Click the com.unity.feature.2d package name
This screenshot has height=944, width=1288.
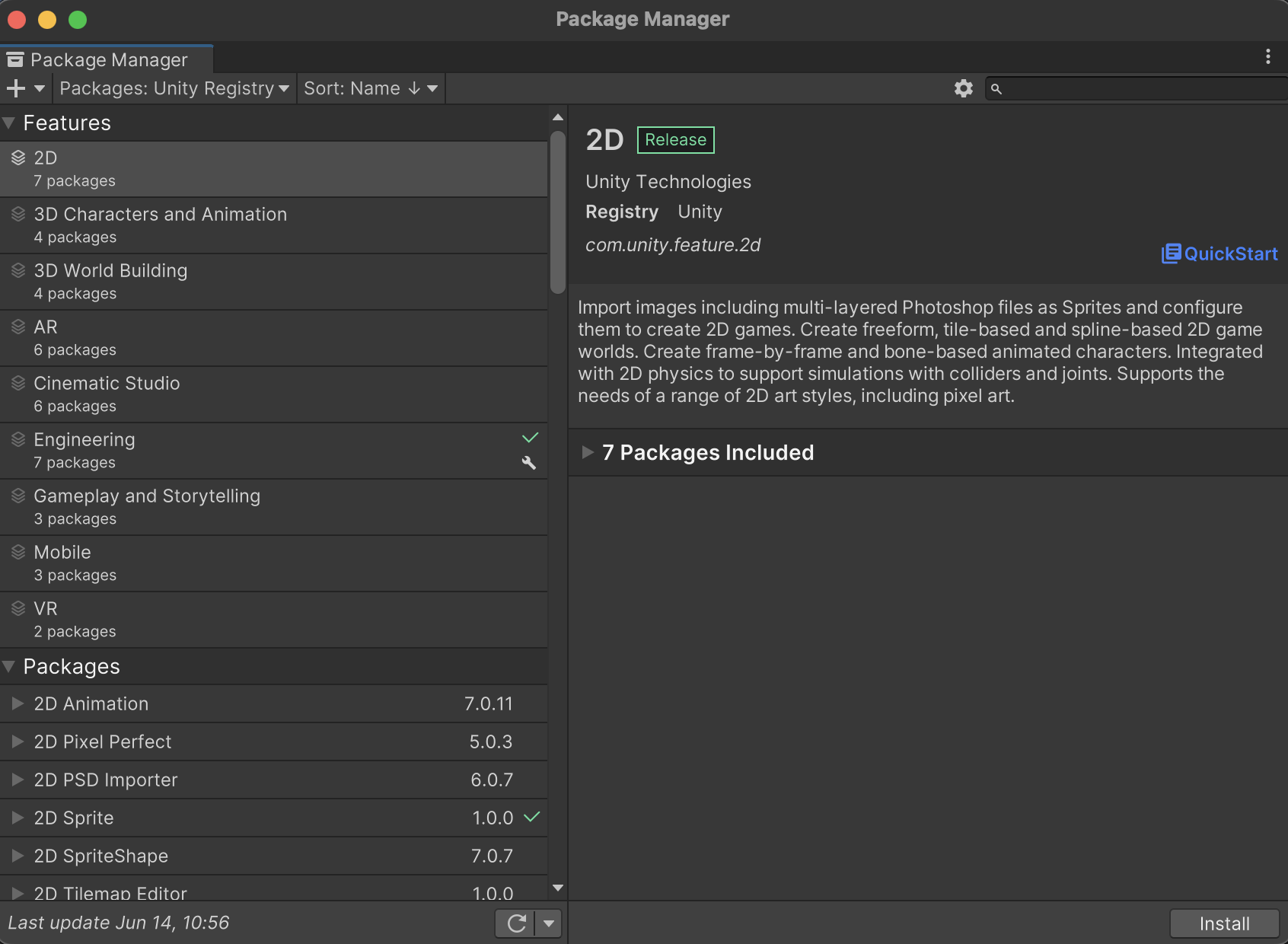point(673,245)
